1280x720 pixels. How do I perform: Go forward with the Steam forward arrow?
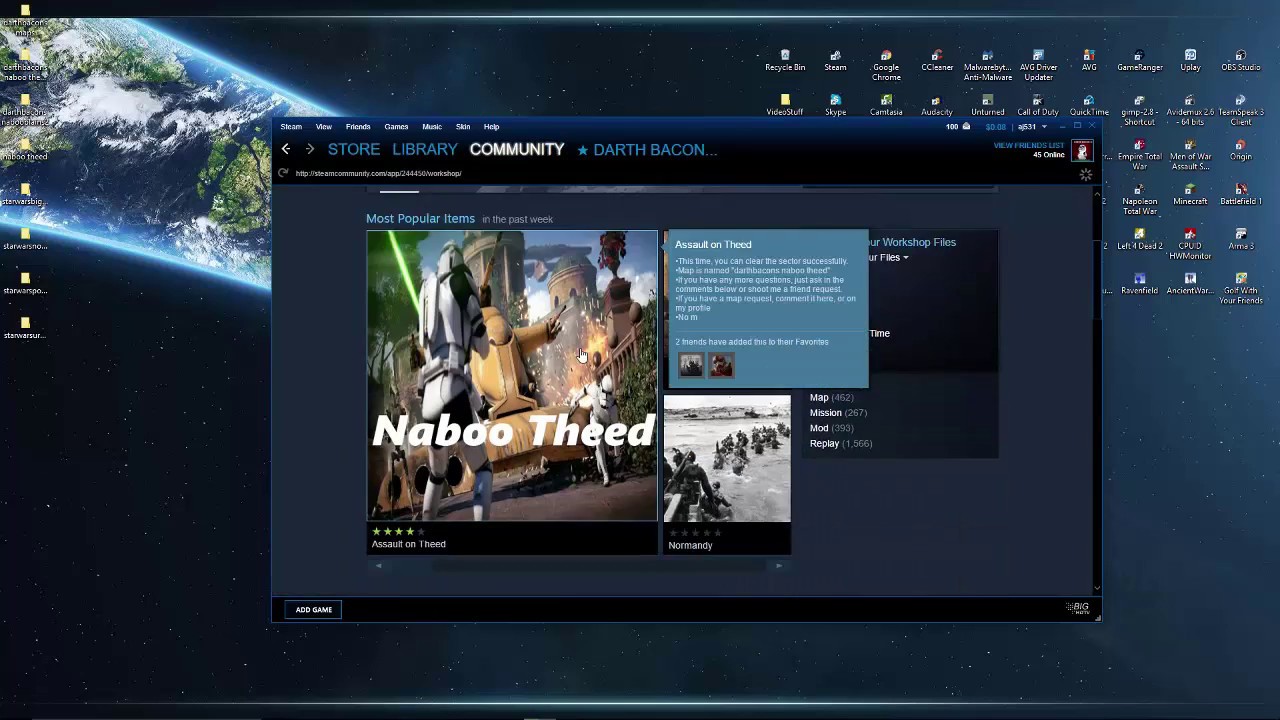click(x=310, y=150)
